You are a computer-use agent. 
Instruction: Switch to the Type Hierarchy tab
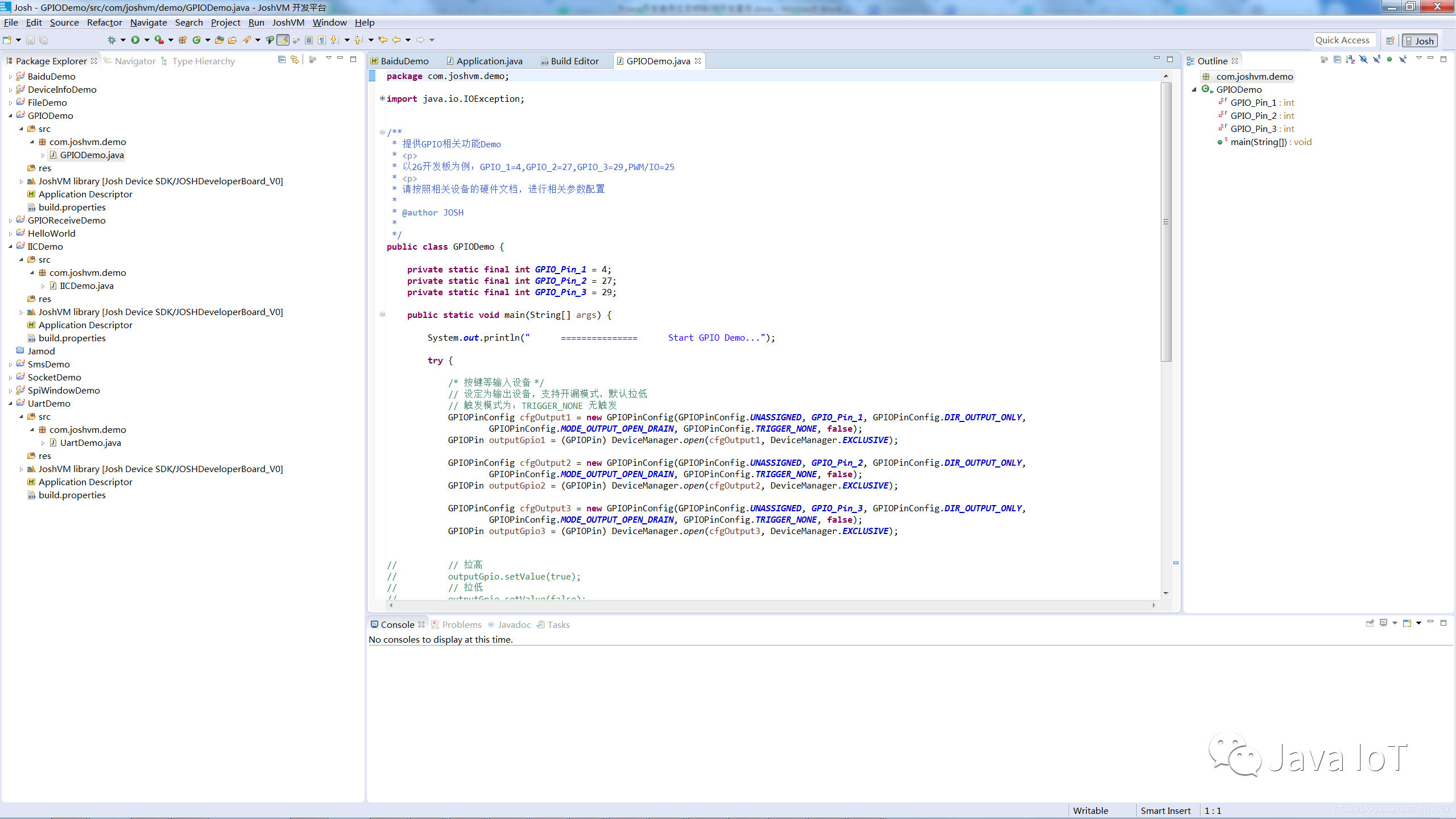tap(198, 61)
